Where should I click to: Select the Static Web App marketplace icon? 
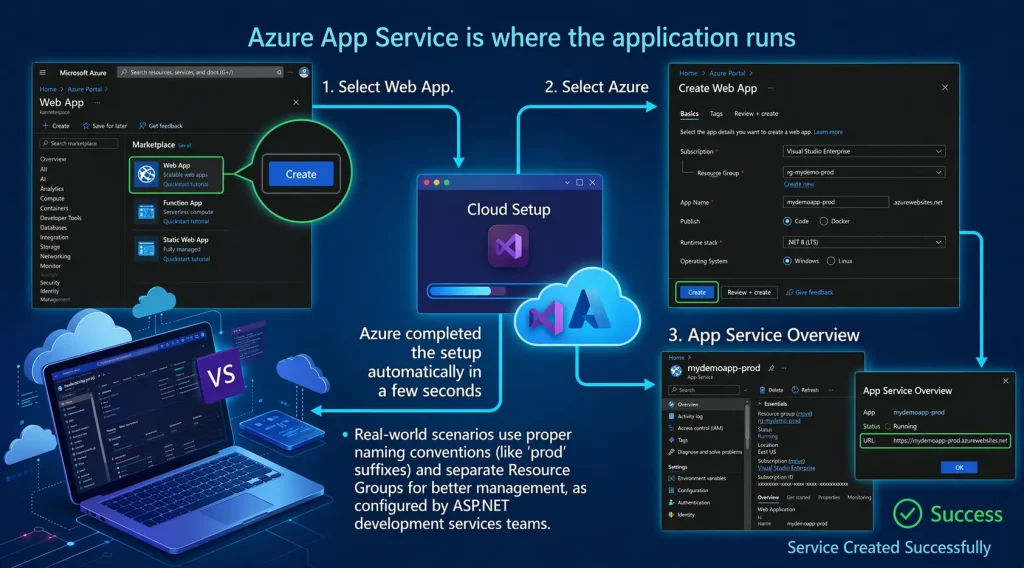tap(146, 249)
